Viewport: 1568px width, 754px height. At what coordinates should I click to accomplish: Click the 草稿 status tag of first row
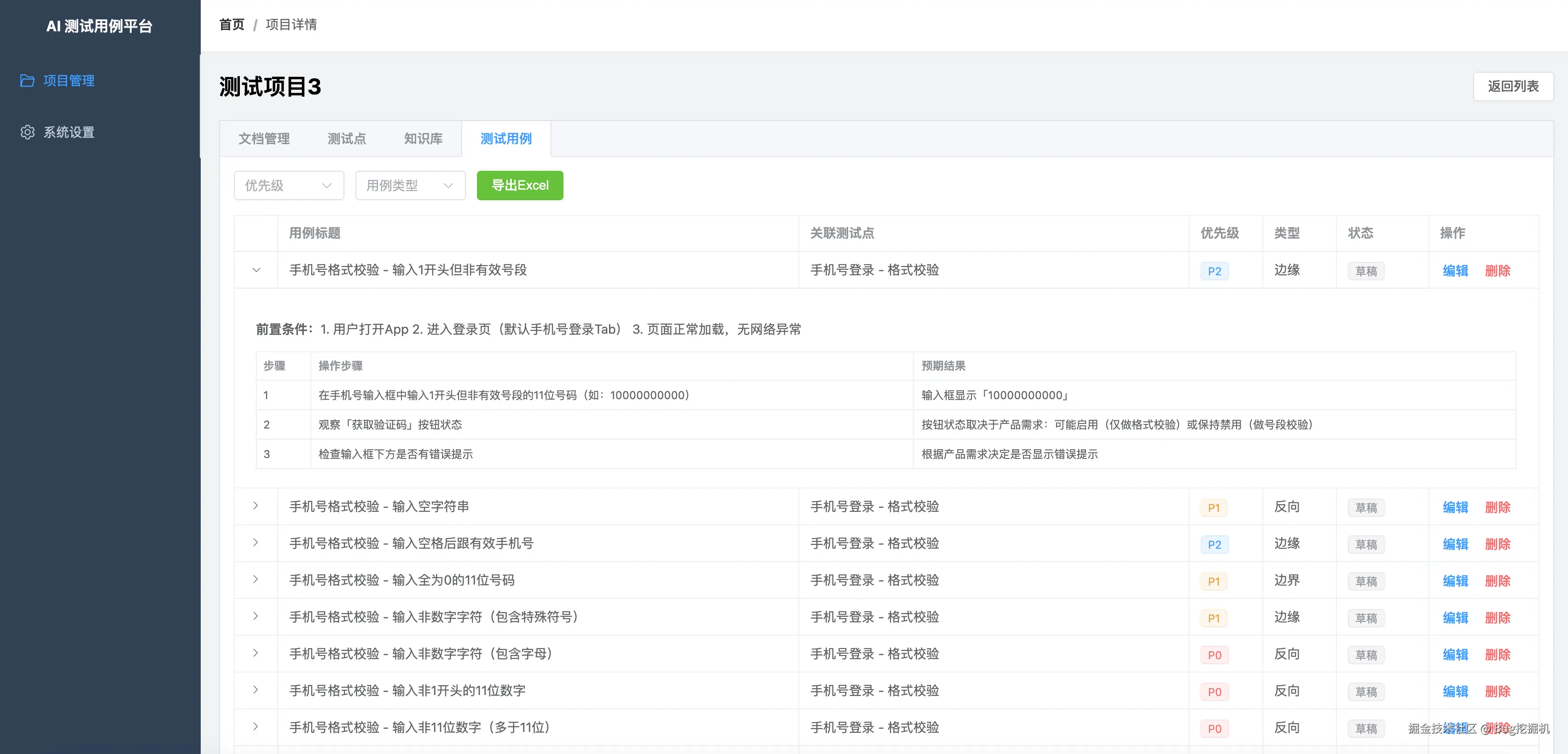(1365, 270)
